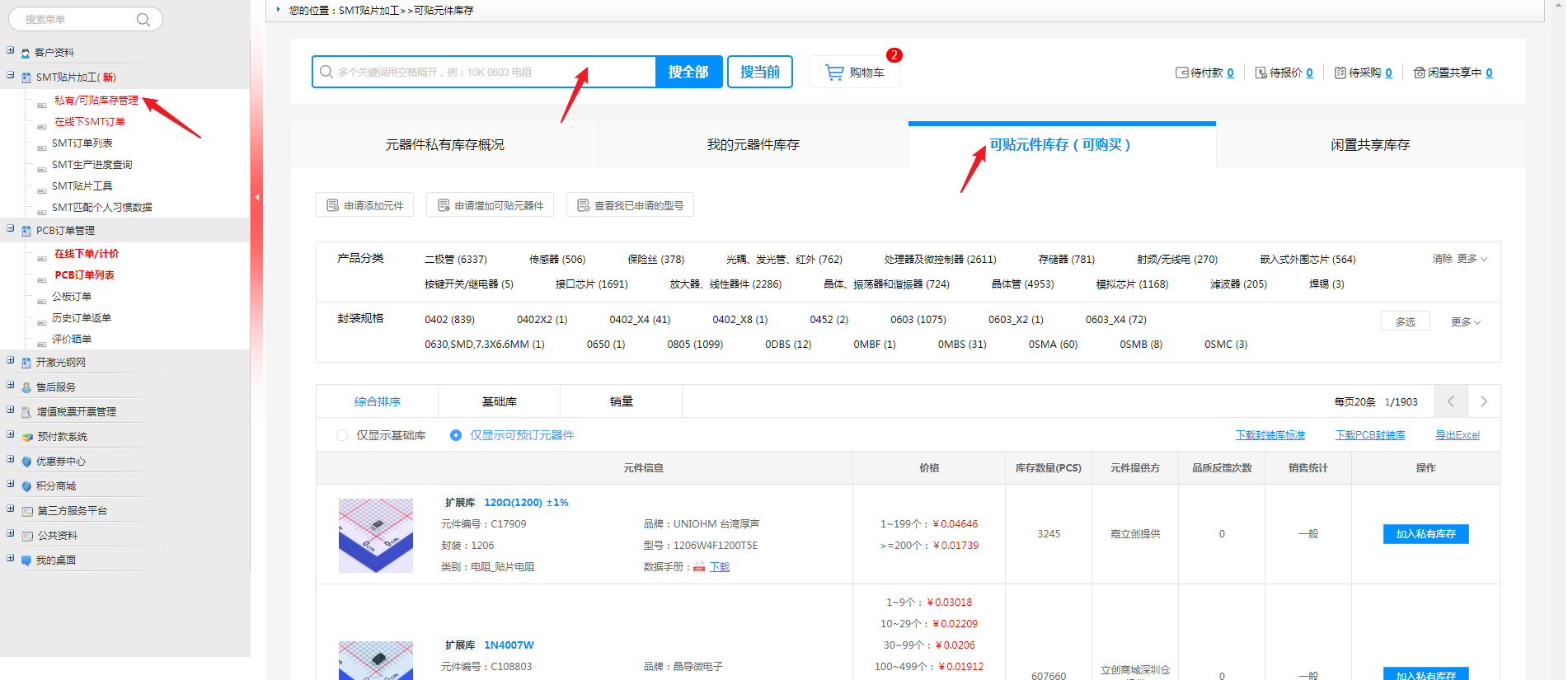Screen dimensions: 1568x680
Task: Click the 120Ω resistor product thumbnail
Action: (376, 535)
